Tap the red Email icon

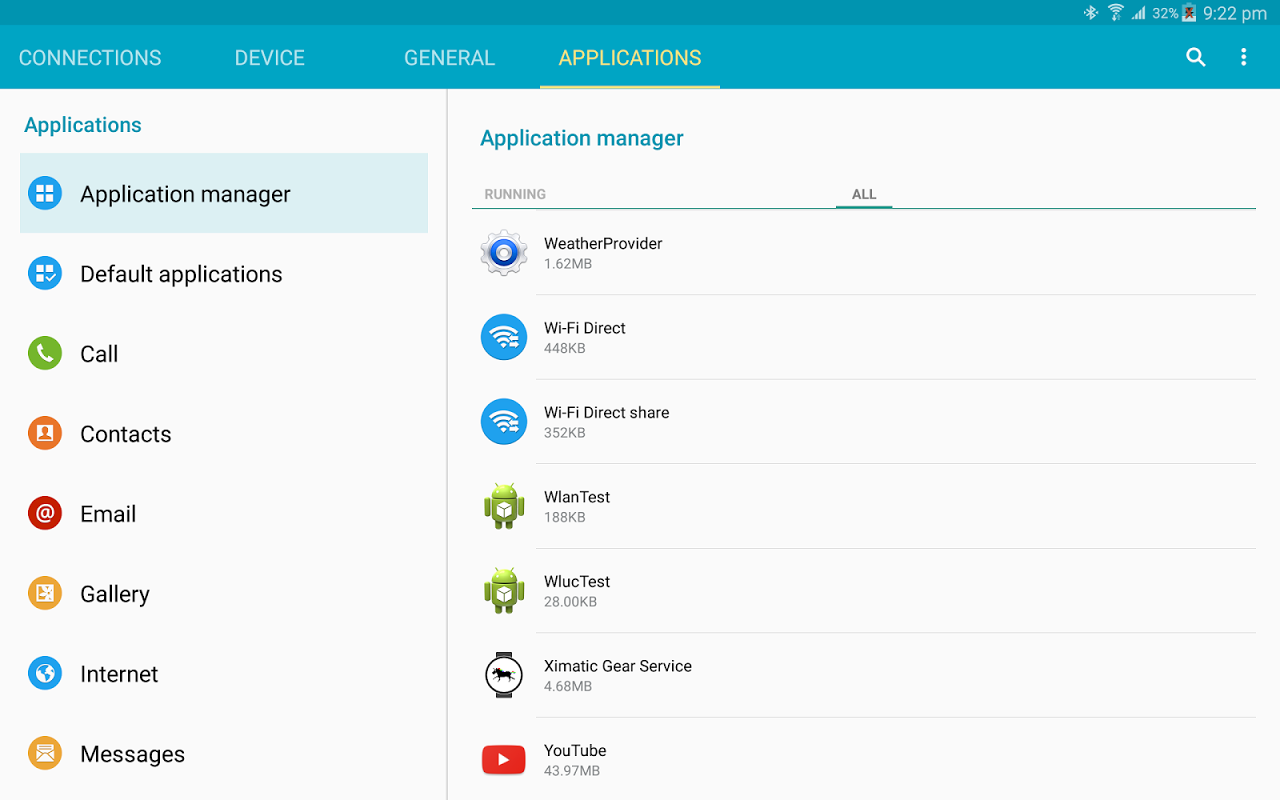[45, 513]
